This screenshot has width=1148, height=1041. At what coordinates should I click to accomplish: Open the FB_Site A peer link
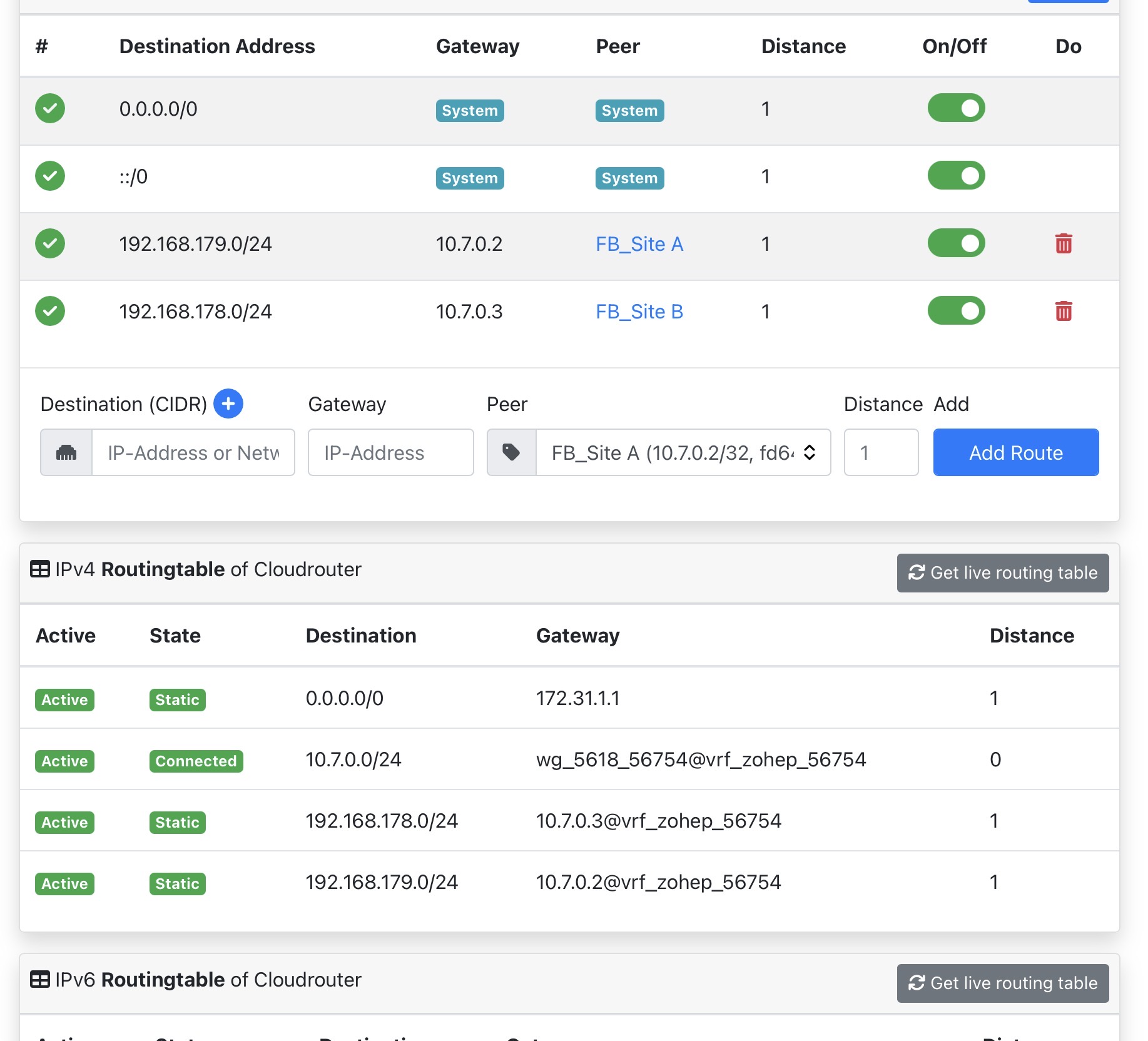tap(639, 244)
